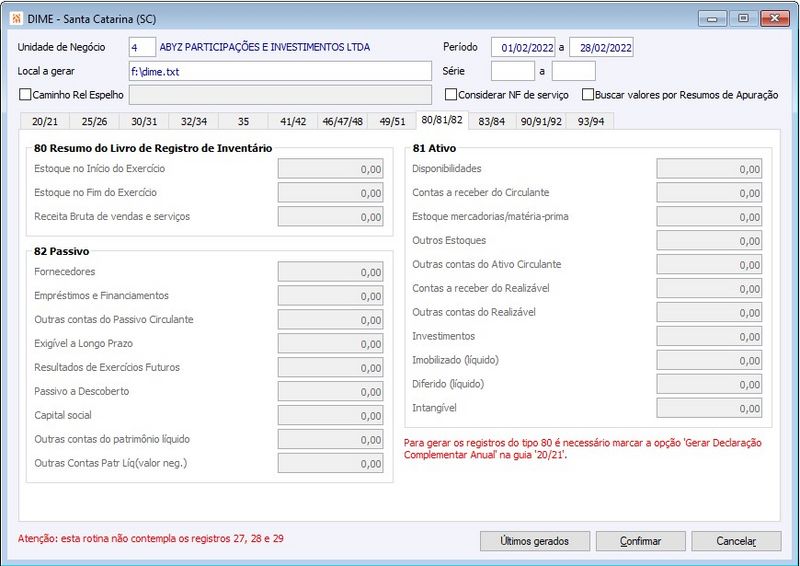Click the Diferido (líquido) value field

(709, 385)
